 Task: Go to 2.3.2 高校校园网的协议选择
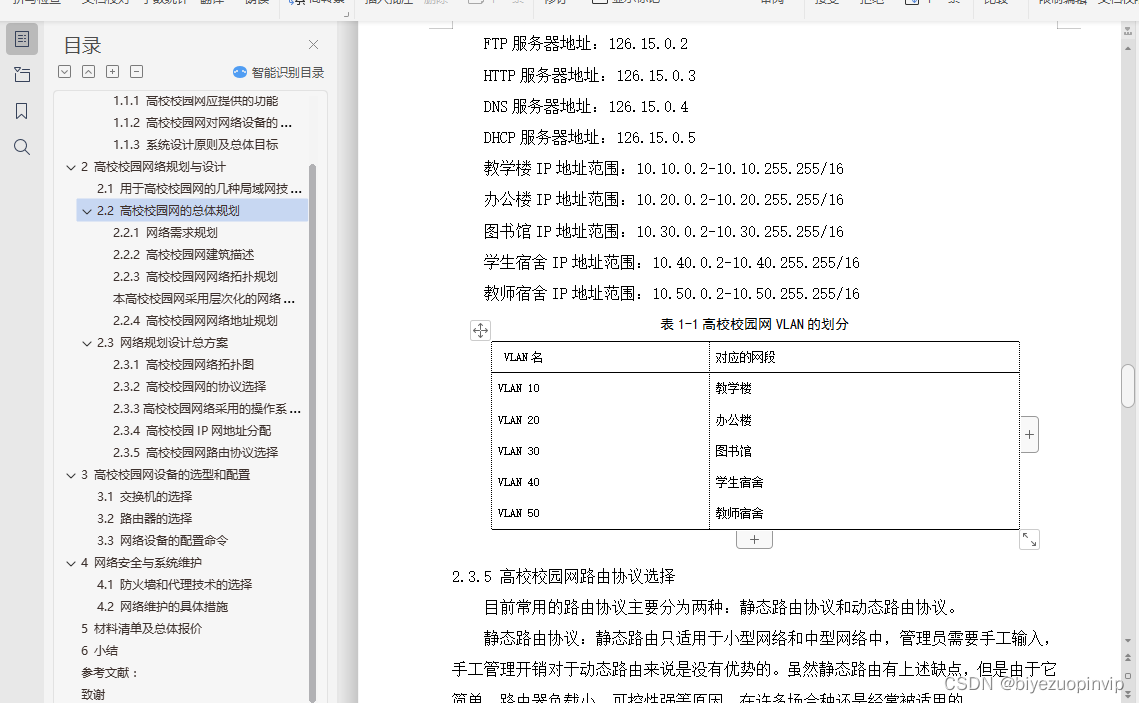[x=189, y=387]
